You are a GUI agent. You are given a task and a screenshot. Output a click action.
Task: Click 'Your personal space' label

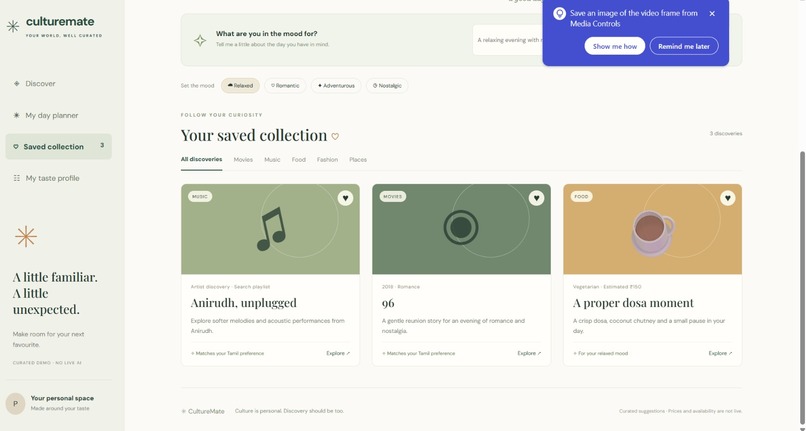tap(62, 398)
